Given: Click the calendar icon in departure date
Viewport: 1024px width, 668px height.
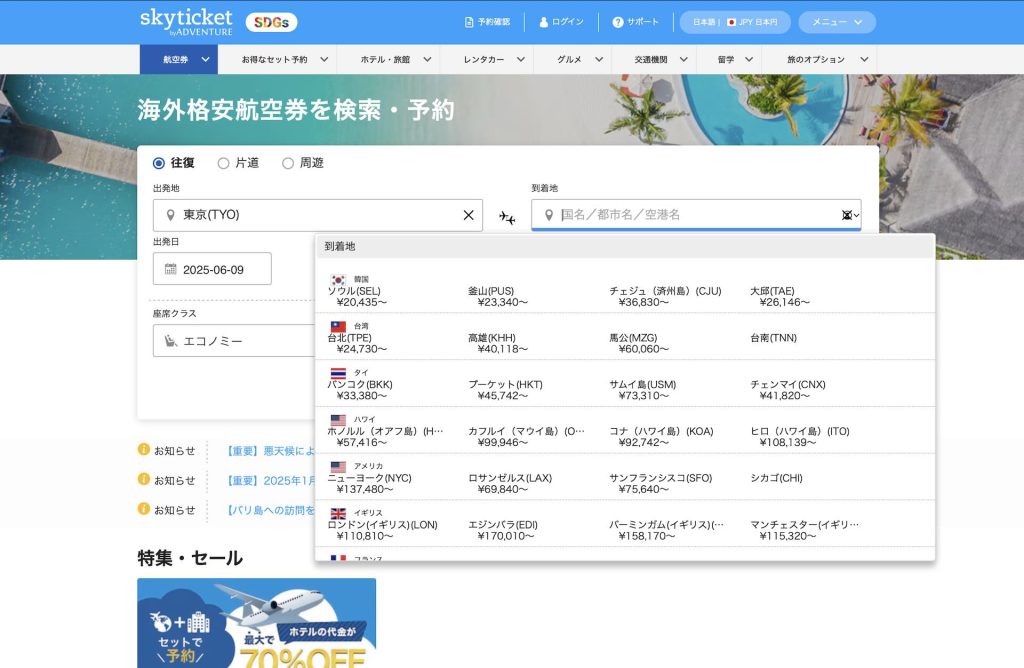Looking at the screenshot, I should (x=170, y=269).
